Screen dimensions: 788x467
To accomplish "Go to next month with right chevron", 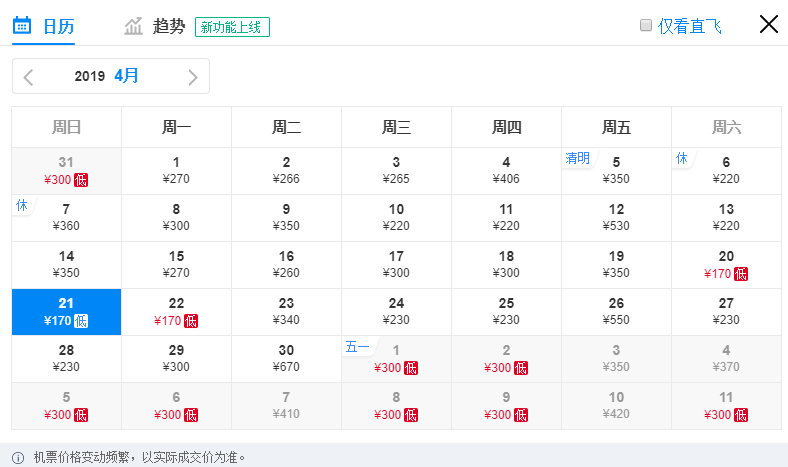I will 192,77.
